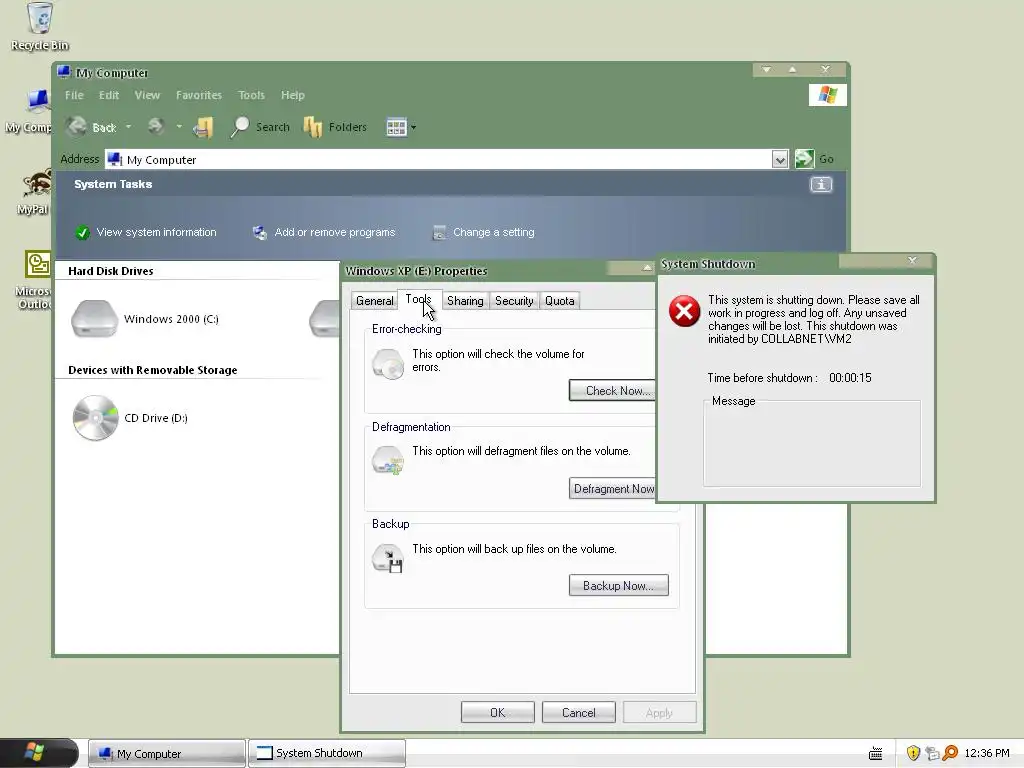Screen dimensions: 1024x768
Task: Click the keyboard tray icon
Action: pos(876,754)
